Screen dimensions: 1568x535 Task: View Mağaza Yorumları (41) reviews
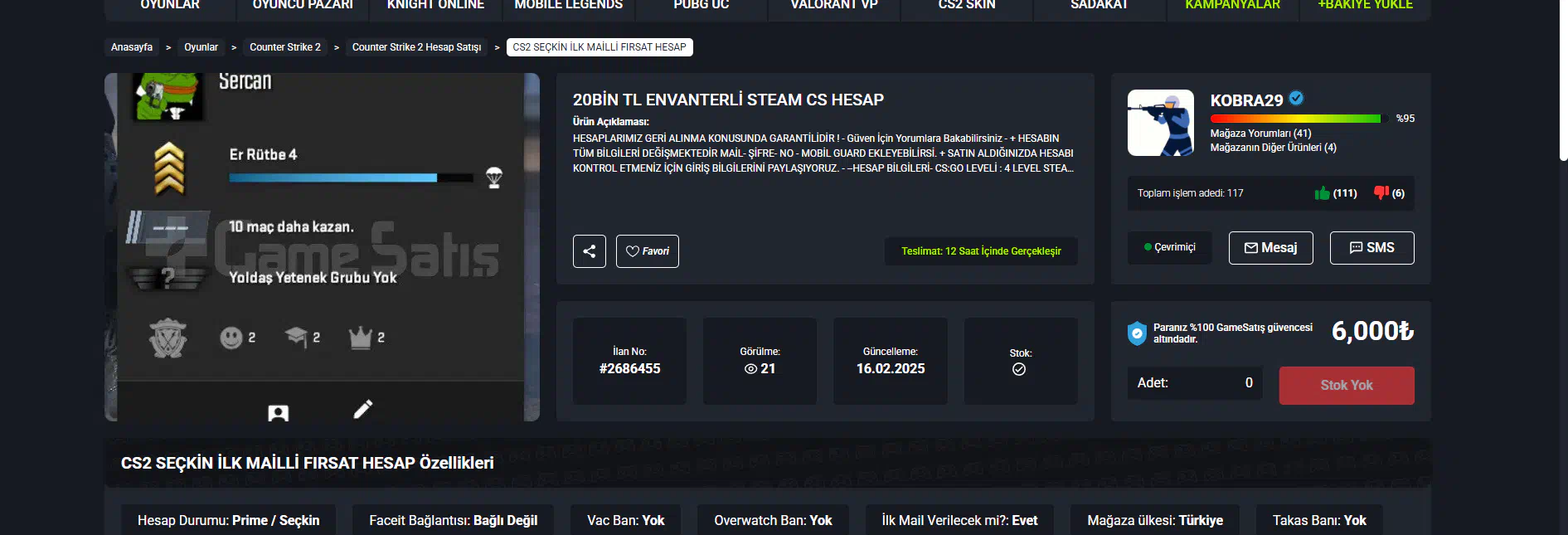click(1260, 134)
